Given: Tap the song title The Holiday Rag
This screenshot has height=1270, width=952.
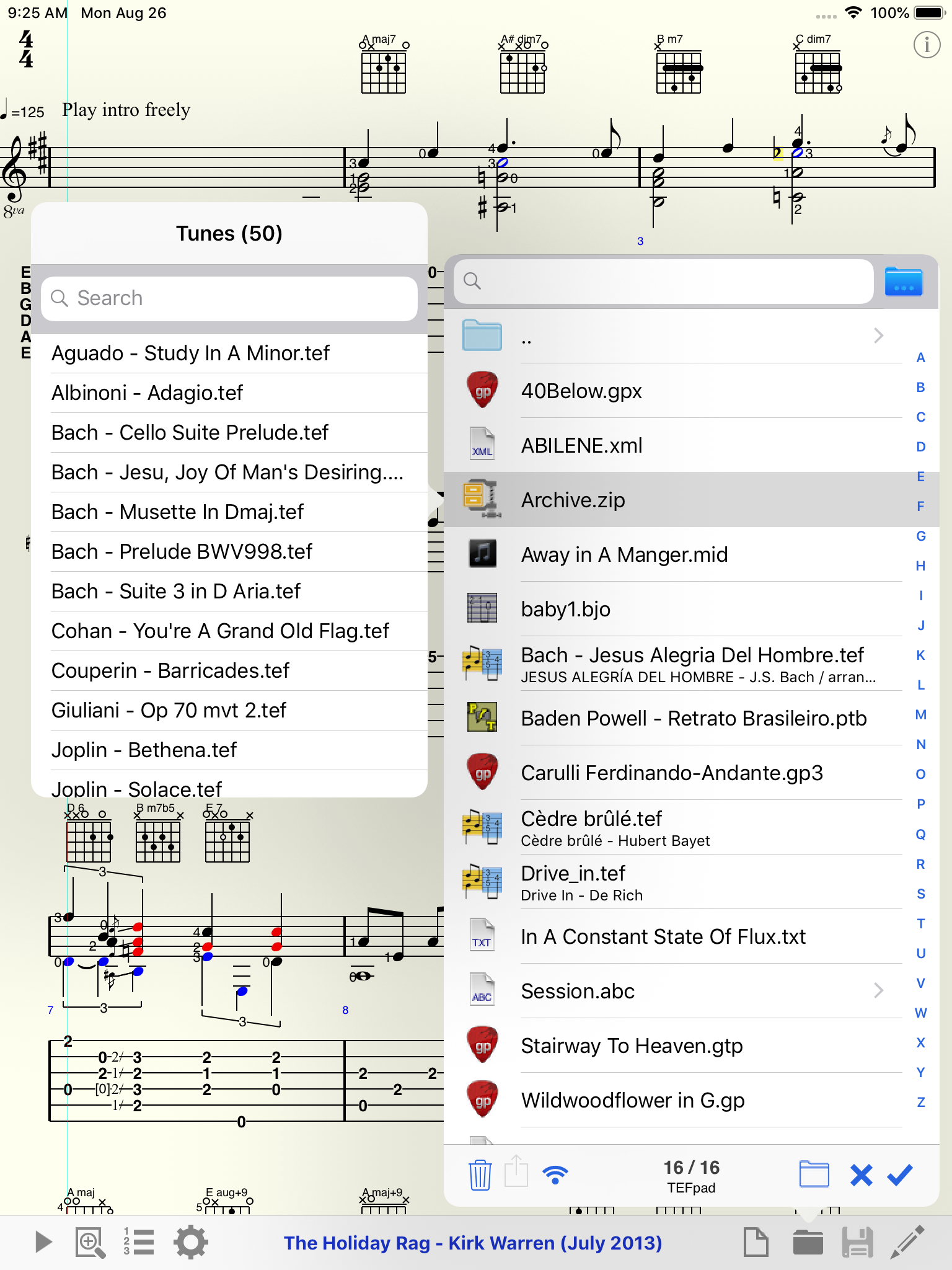Looking at the screenshot, I should 473,1243.
